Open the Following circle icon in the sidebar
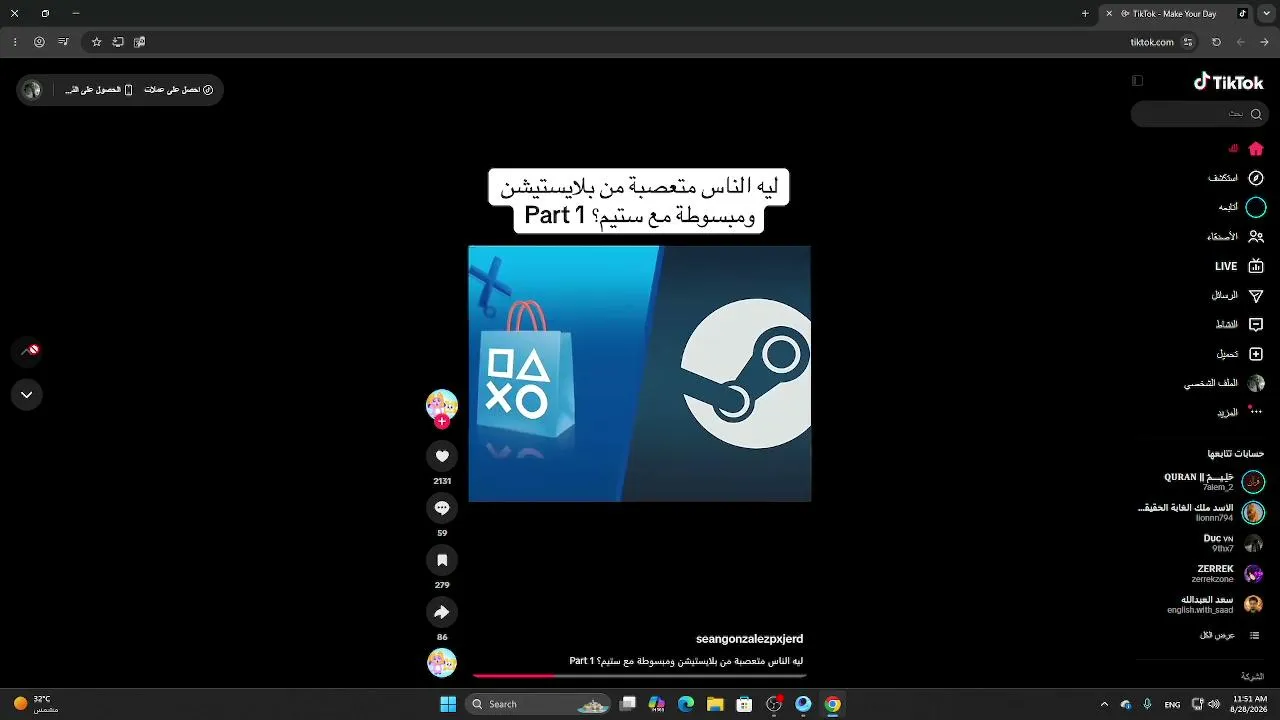Viewport: 1280px width, 720px height. (1256, 207)
